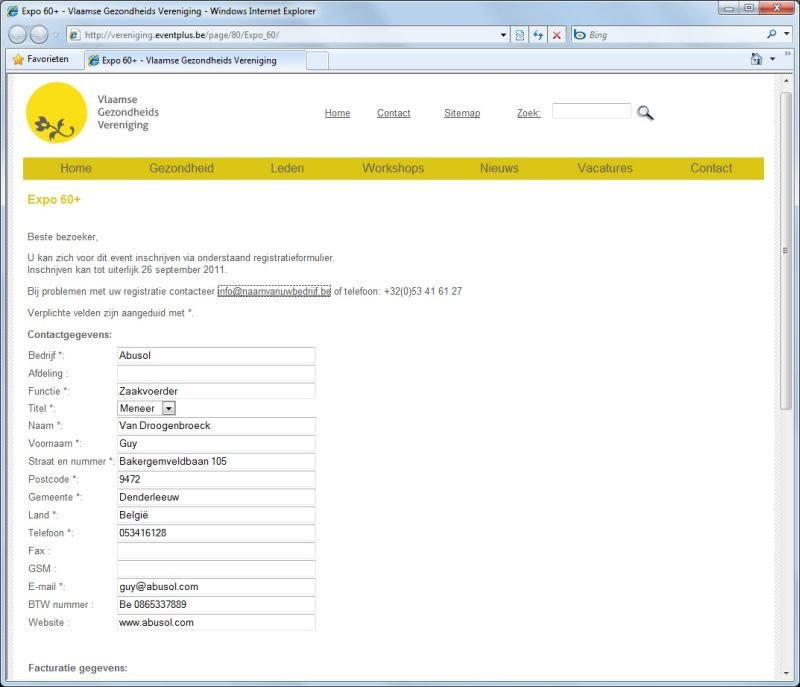Expand the Titel dropdown showing Meneer

point(168,408)
